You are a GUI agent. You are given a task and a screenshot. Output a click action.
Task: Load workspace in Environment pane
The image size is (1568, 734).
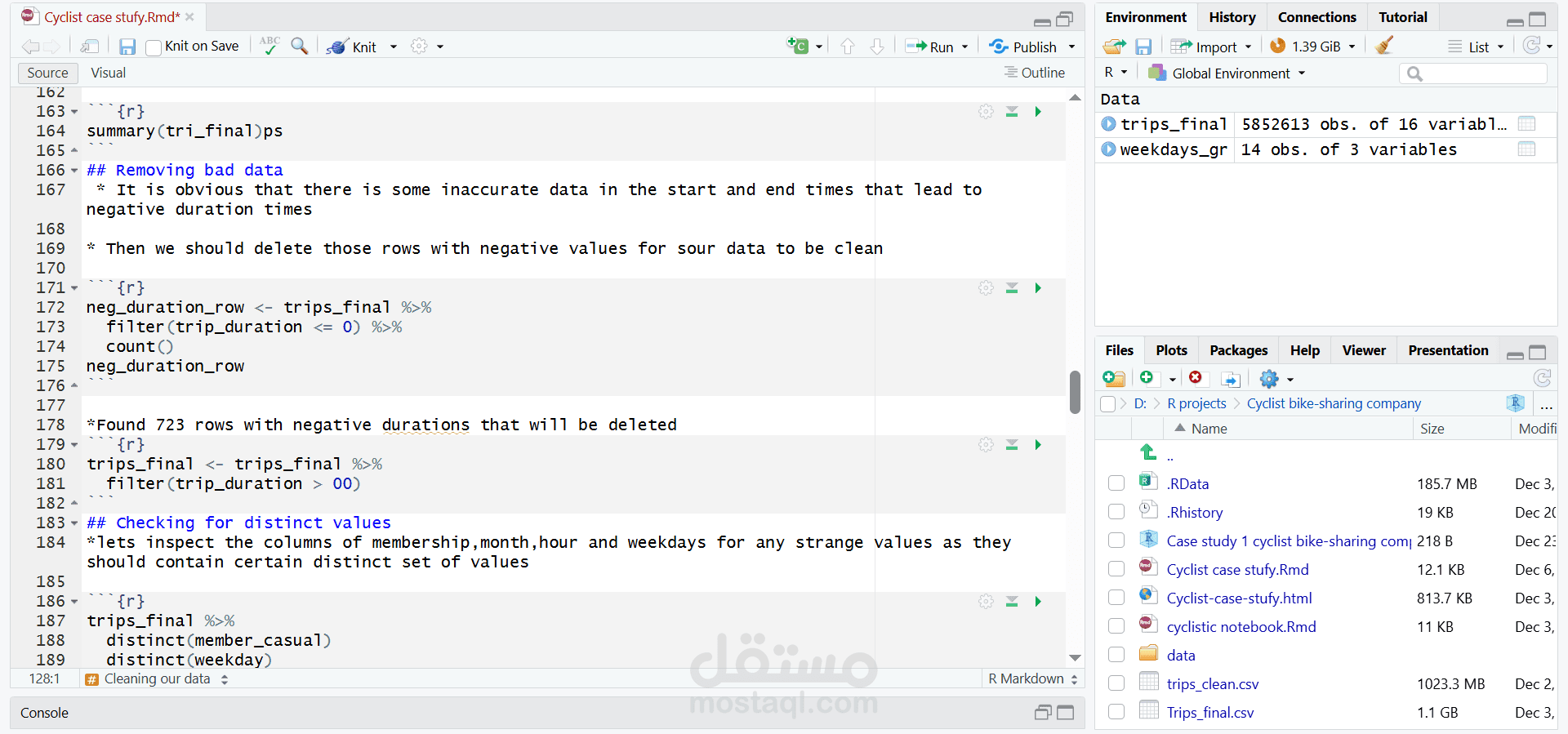click(1114, 47)
